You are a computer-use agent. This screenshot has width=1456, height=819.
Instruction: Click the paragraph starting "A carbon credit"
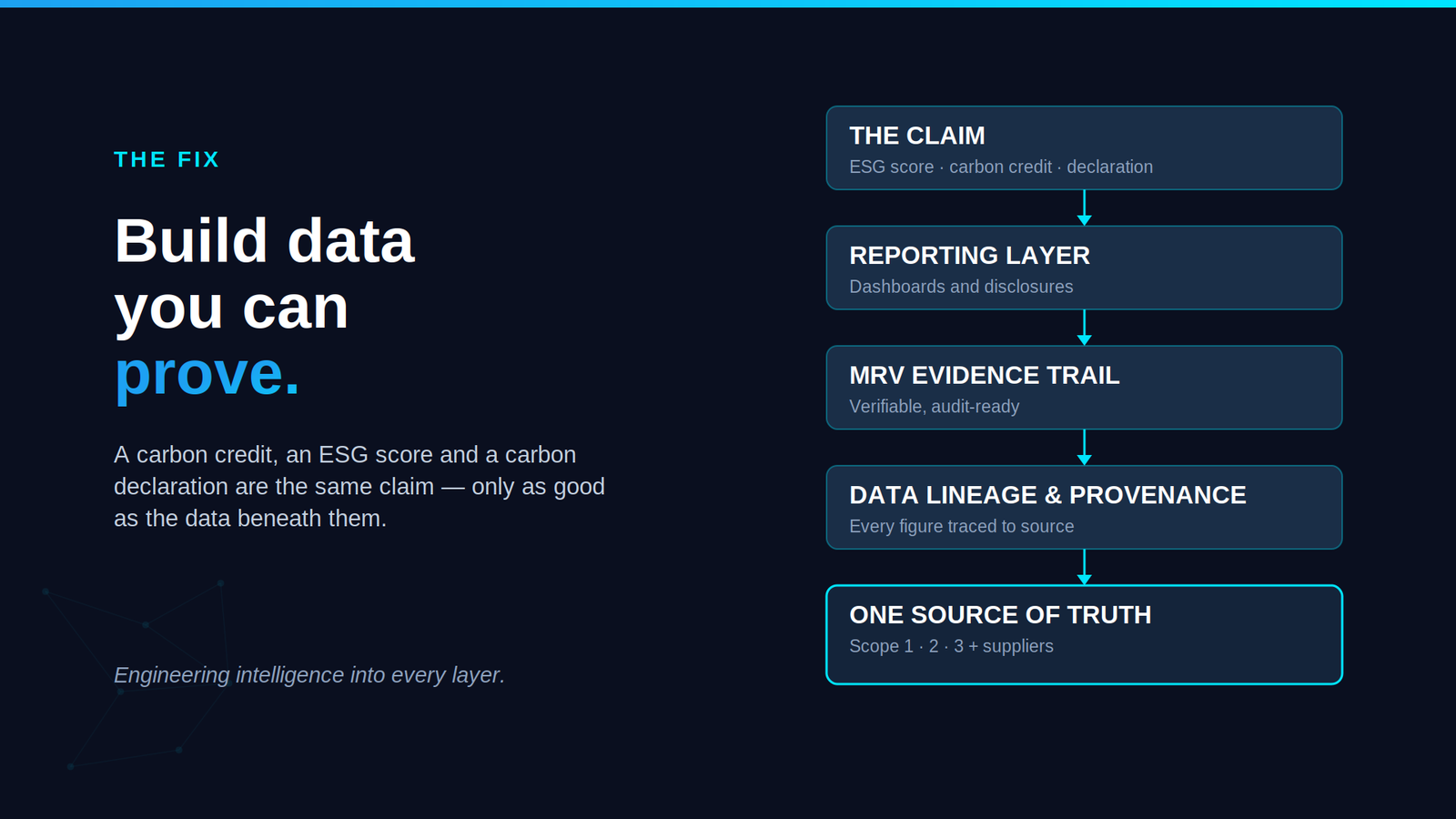359,486
